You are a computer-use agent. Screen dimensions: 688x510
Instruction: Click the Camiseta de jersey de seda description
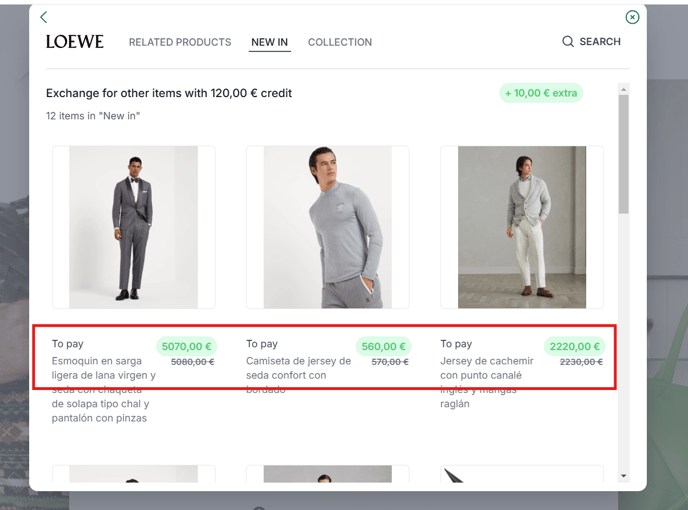[298, 375]
